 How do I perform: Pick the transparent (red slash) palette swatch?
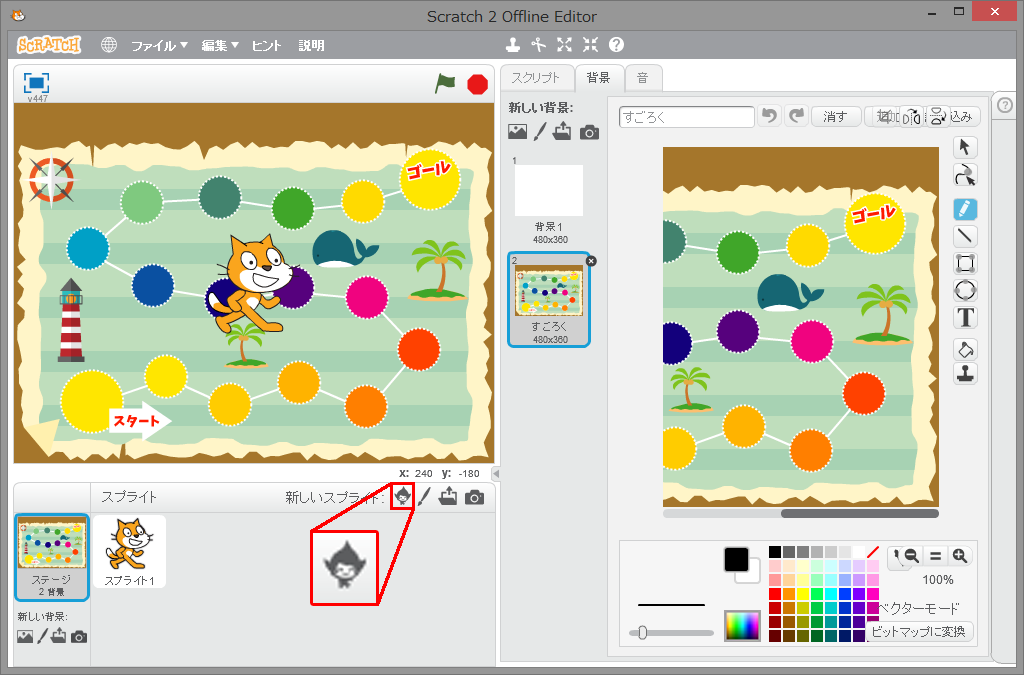[x=872, y=552]
